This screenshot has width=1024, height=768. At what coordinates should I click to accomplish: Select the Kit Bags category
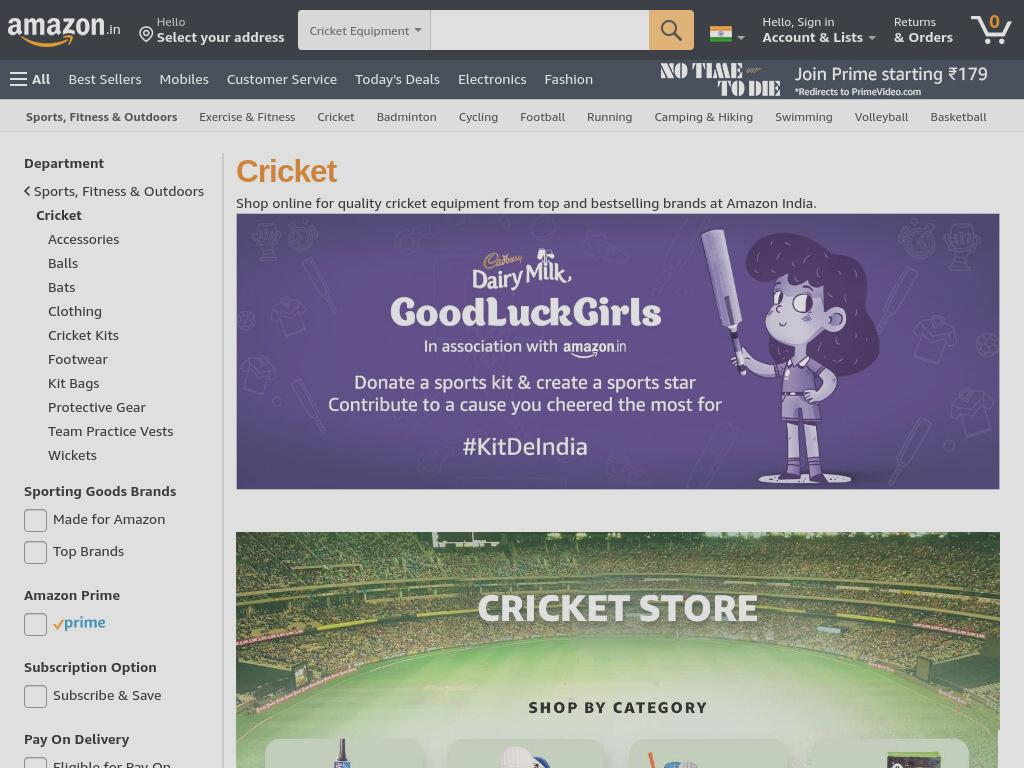73,383
